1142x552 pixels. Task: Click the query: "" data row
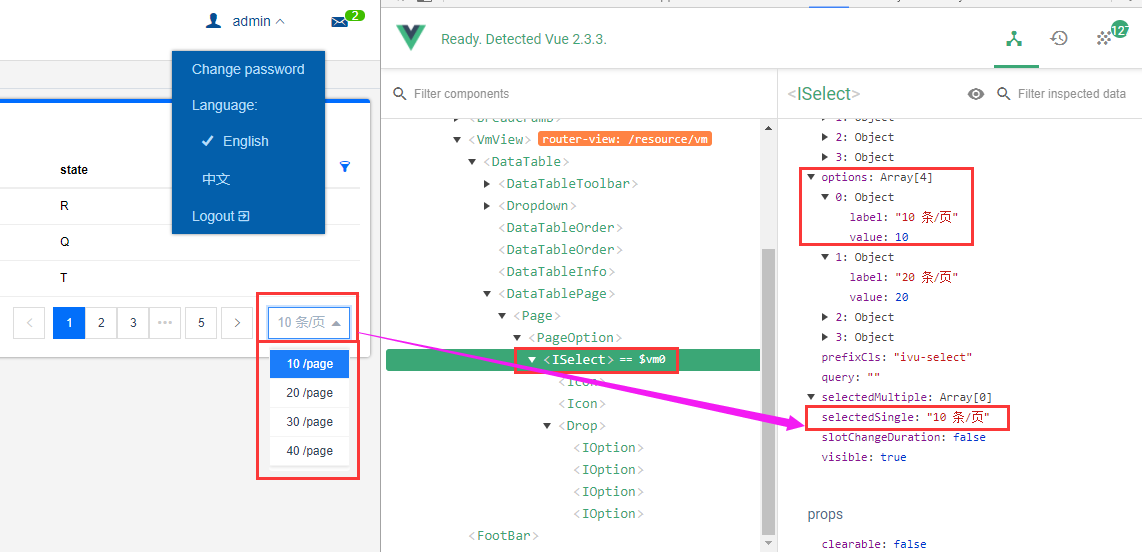click(851, 377)
